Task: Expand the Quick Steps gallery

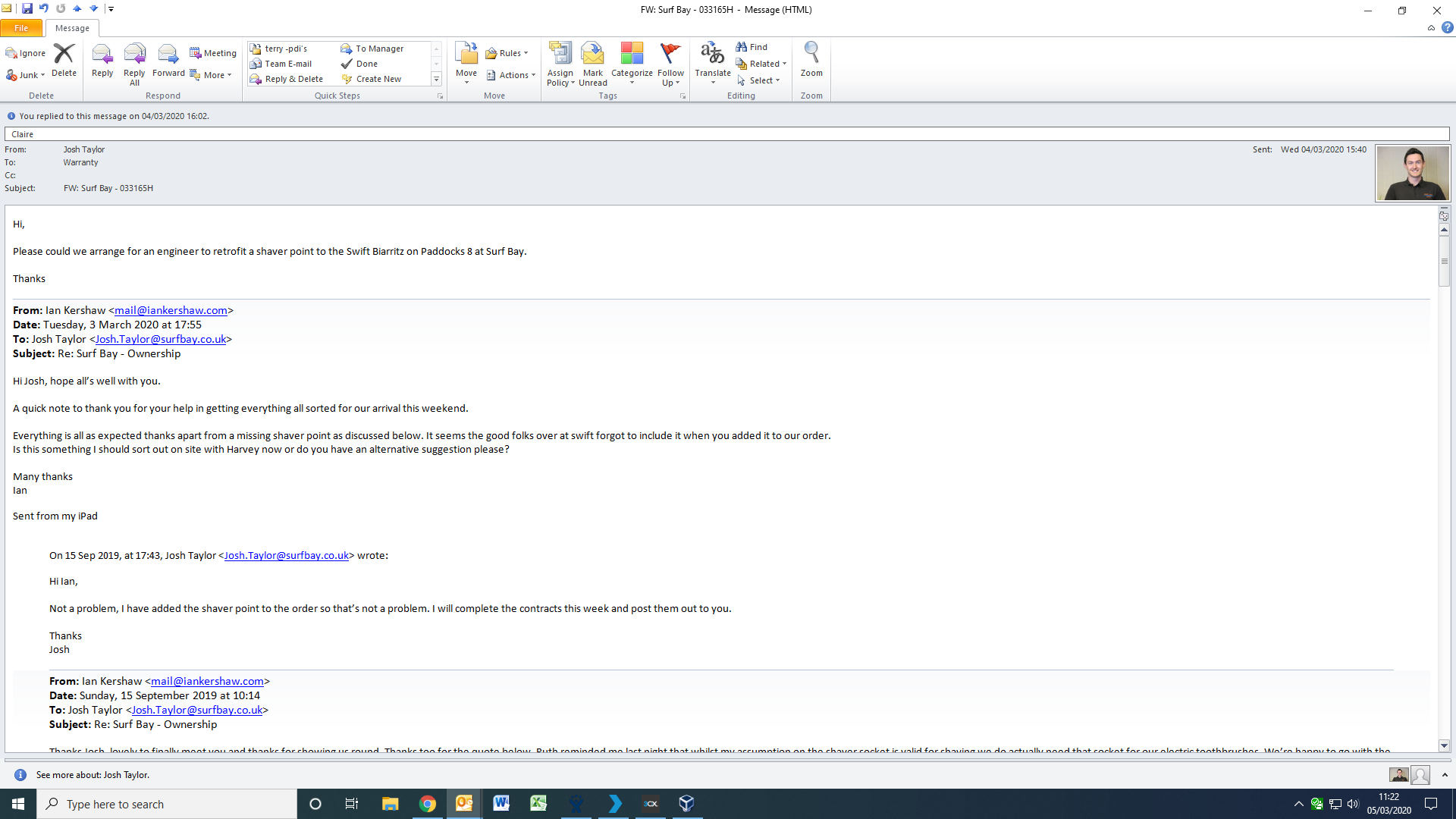Action: click(x=436, y=79)
